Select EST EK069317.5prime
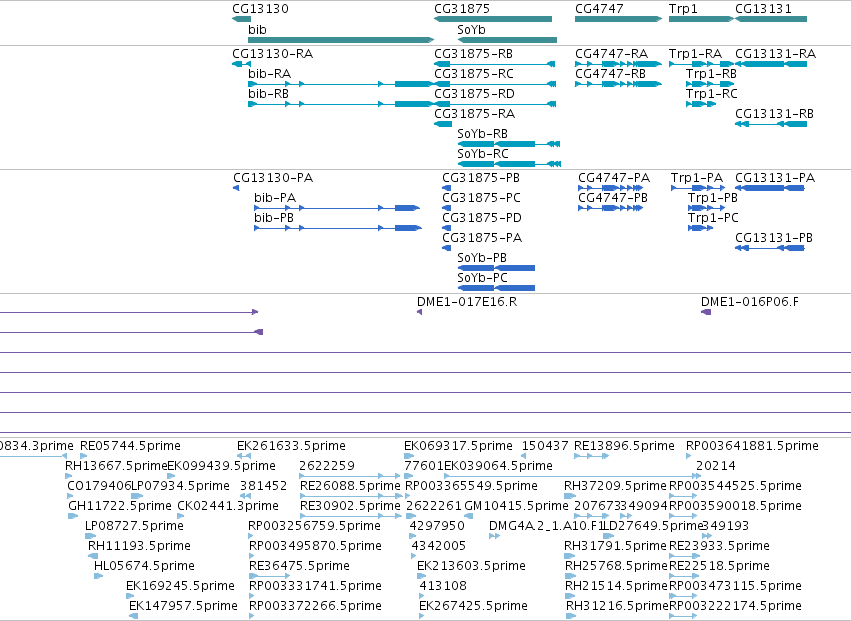The height and width of the screenshot is (621, 851). (409, 456)
